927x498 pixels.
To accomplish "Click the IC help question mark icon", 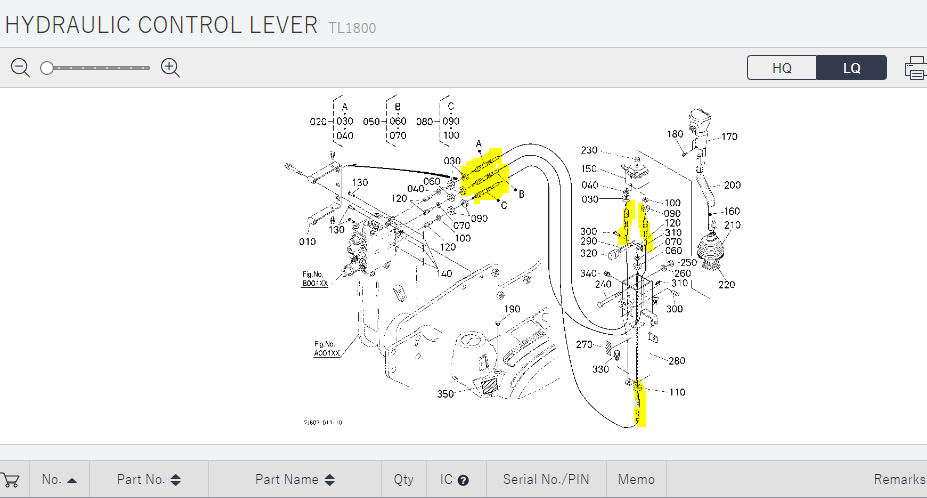I will coord(464,480).
